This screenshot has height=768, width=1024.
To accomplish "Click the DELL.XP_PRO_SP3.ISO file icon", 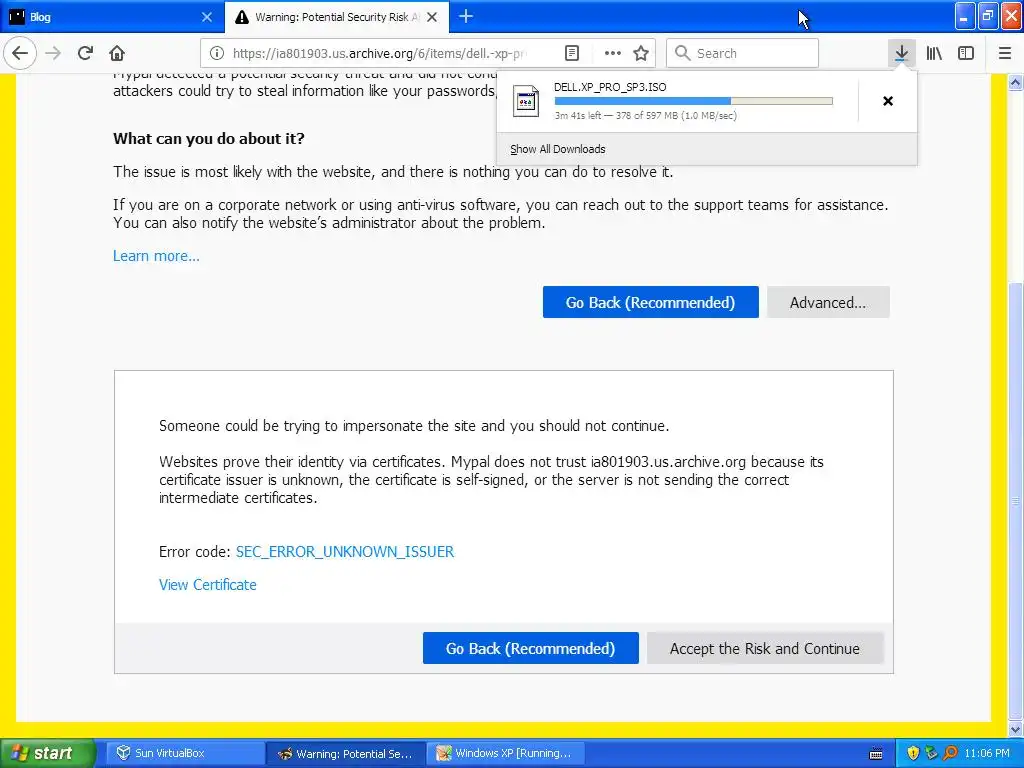I will [x=526, y=101].
